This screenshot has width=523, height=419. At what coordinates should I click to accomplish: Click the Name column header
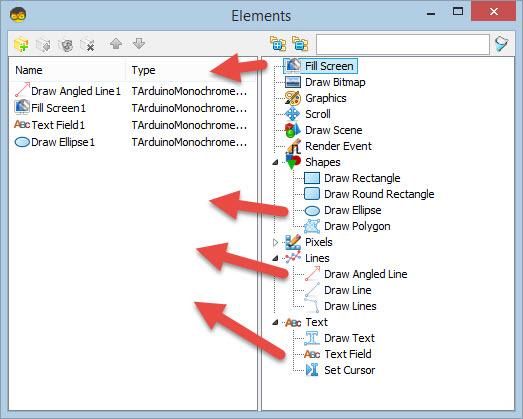29,70
